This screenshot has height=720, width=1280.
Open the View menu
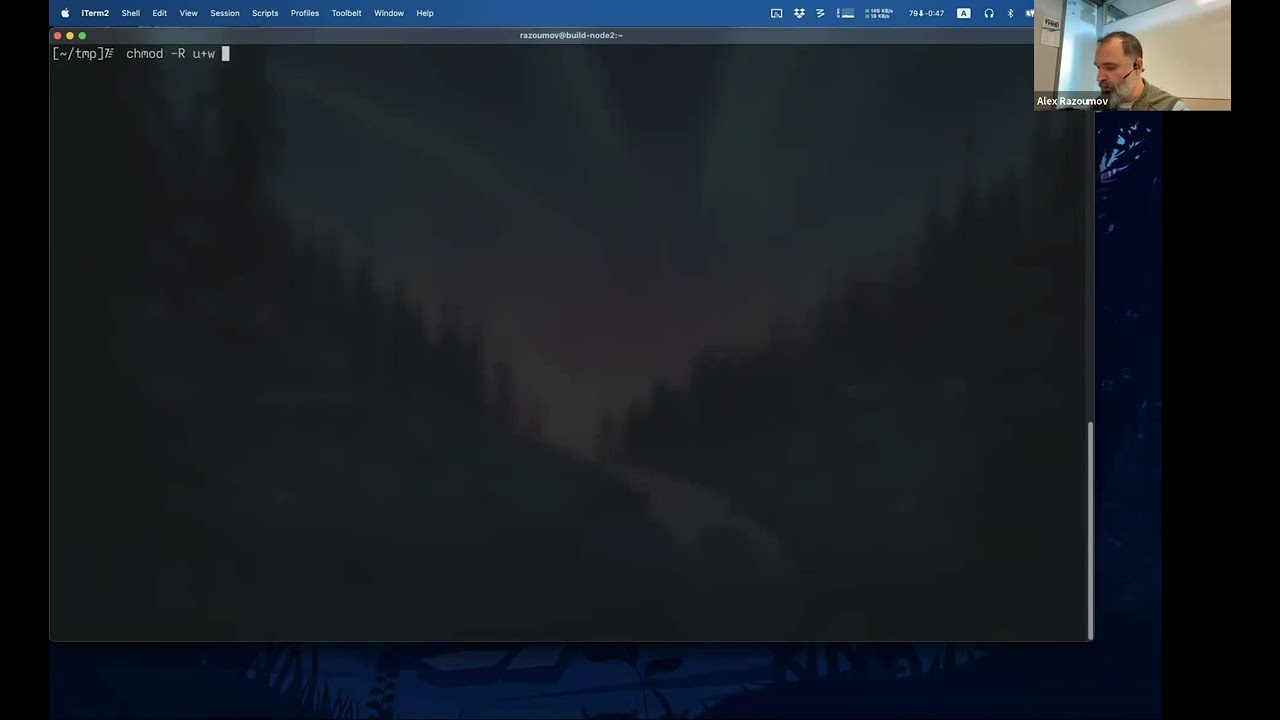(x=188, y=13)
